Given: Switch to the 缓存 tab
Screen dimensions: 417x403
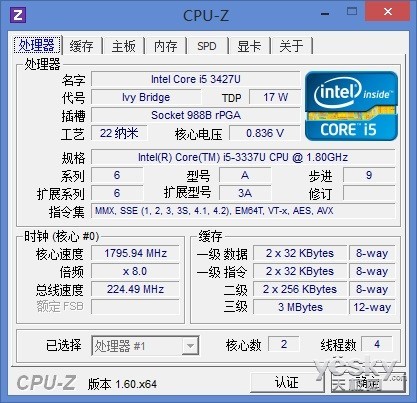Looking at the screenshot, I should (81, 46).
